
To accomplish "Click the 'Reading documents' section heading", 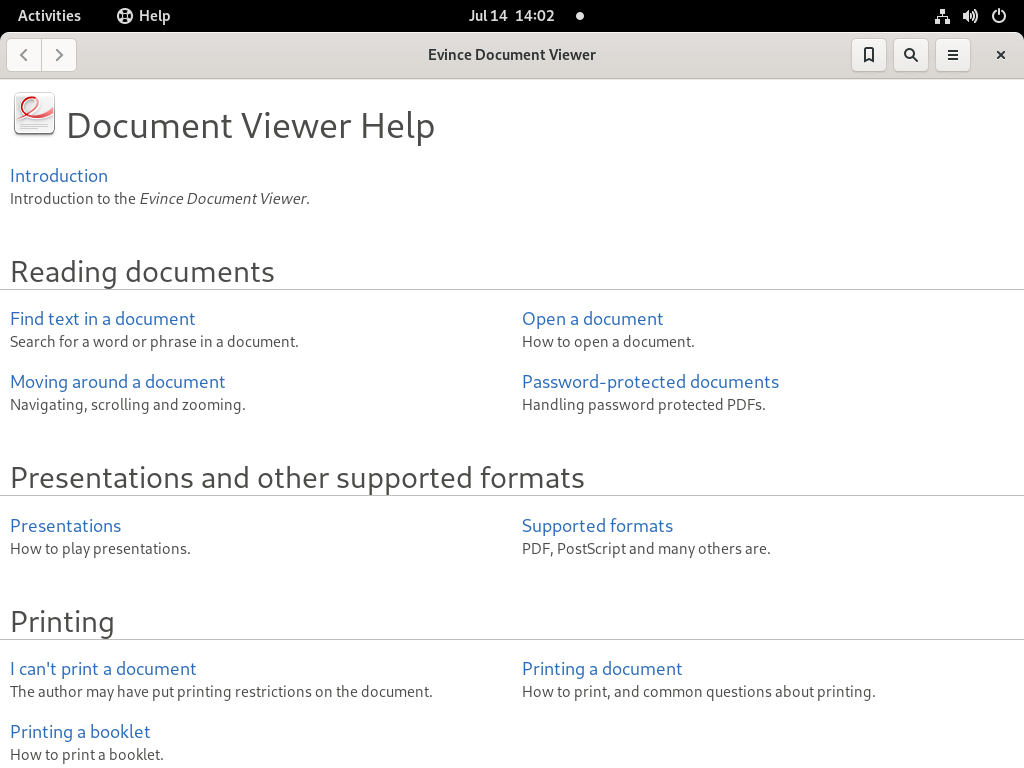I will (142, 272).
